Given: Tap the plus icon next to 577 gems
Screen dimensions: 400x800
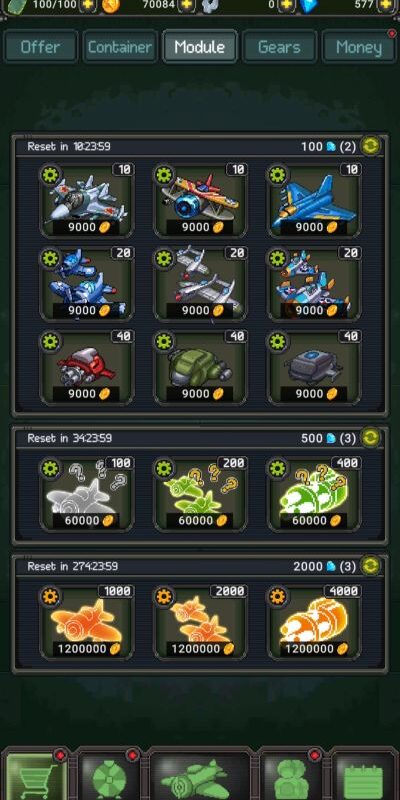Looking at the screenshot, I should pos(386,5).
